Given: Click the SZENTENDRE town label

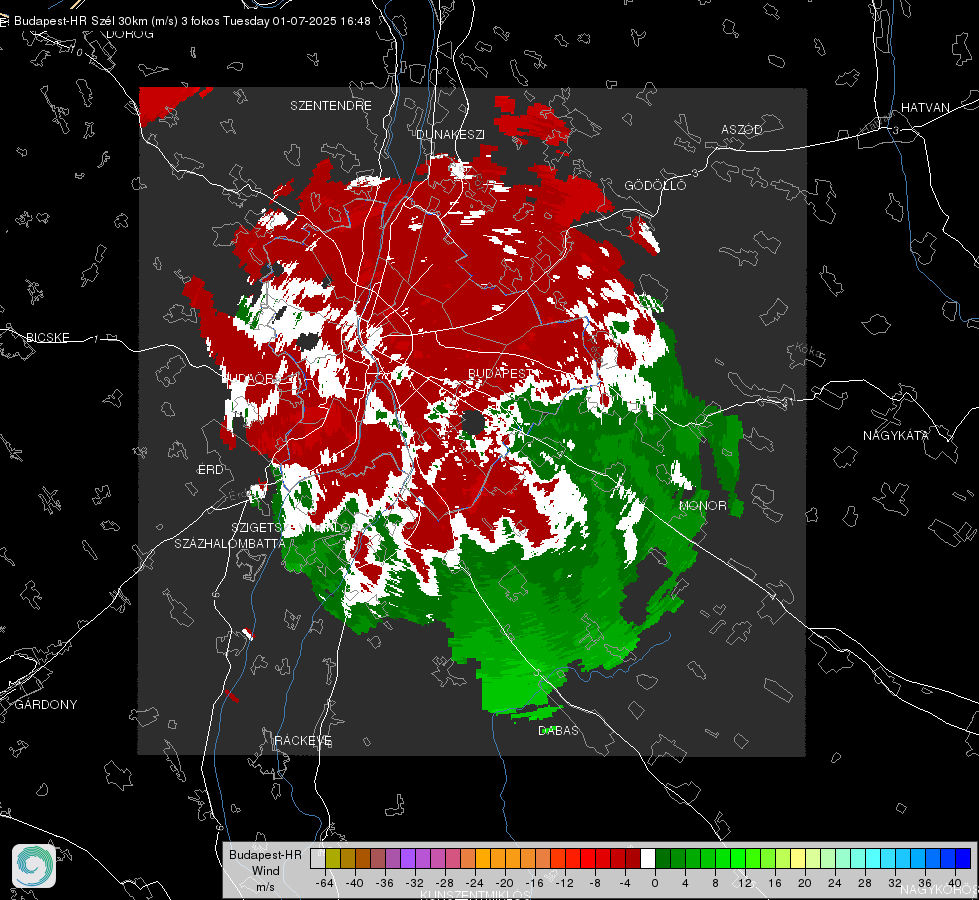Looking at the screenshot, I should point(331,106).
